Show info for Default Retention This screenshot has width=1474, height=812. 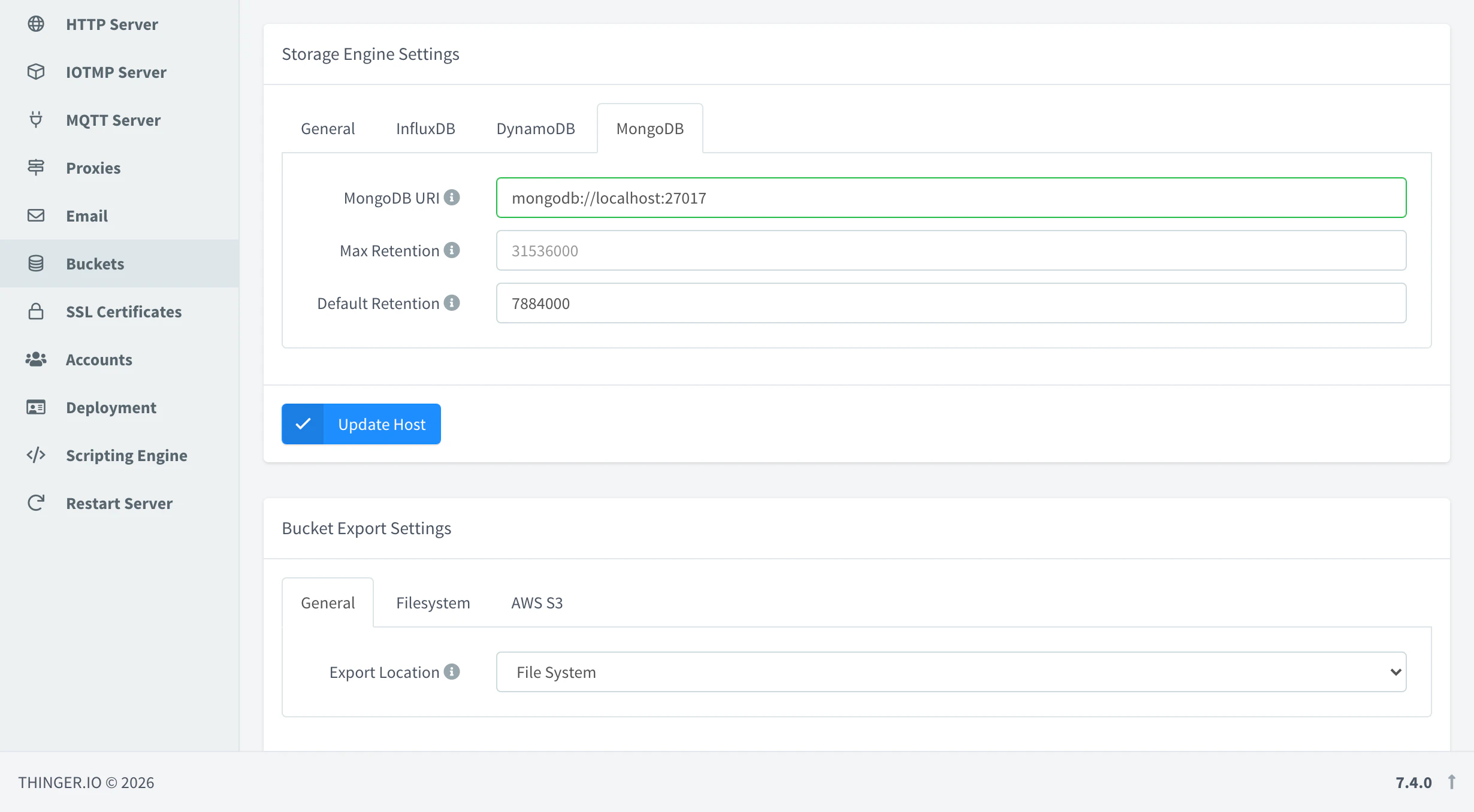452,303
